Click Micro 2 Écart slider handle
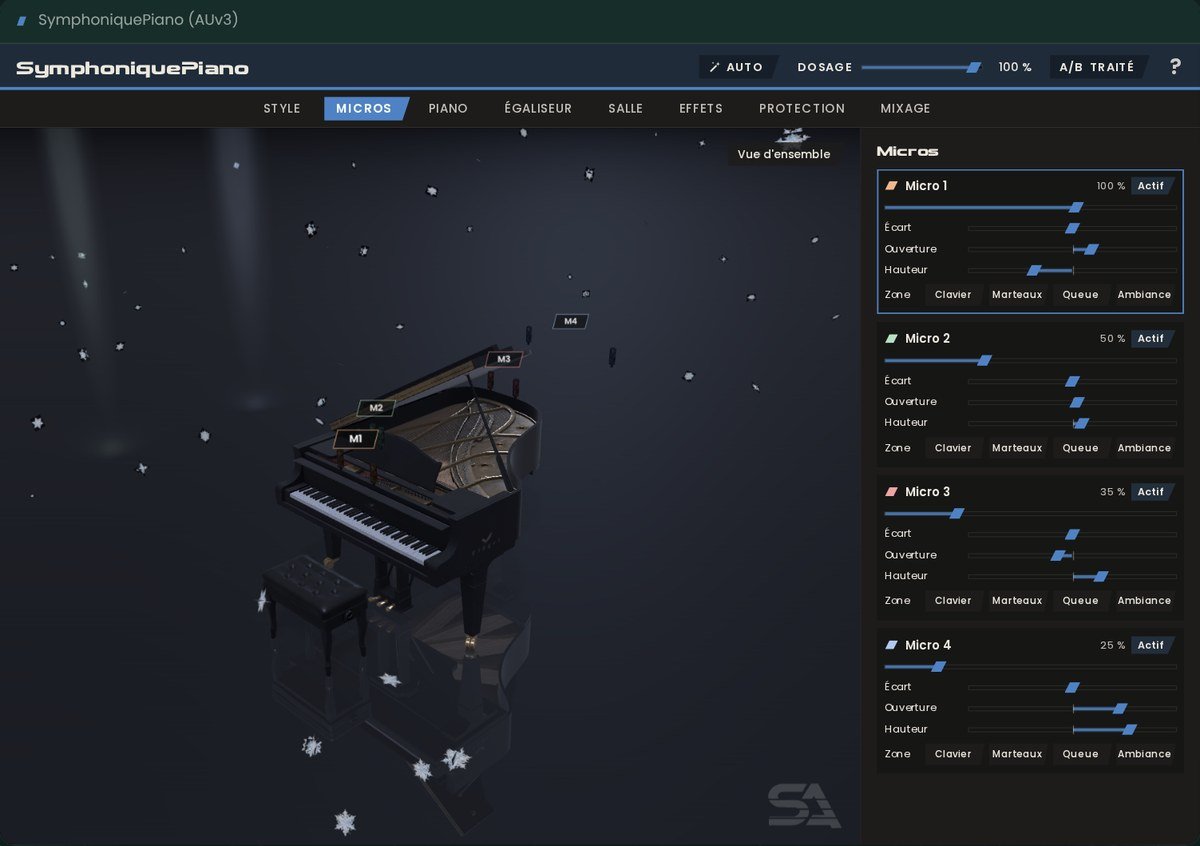1200x846 pixels. coord(1072,381)
